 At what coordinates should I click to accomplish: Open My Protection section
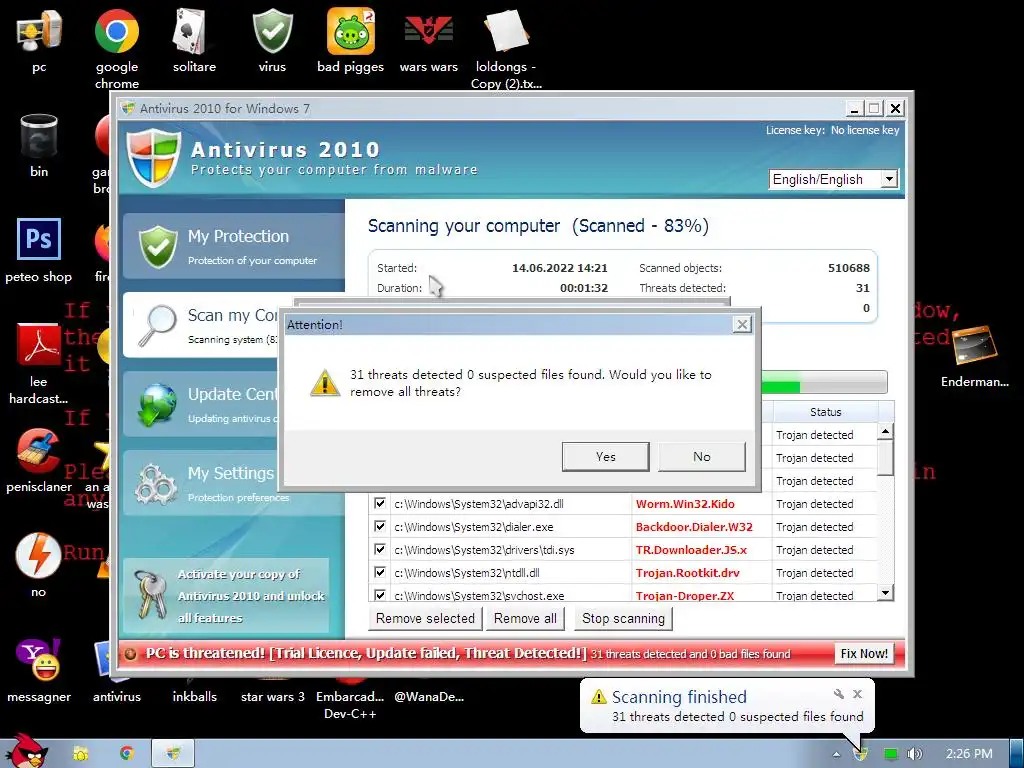click(x=233, y=246)
